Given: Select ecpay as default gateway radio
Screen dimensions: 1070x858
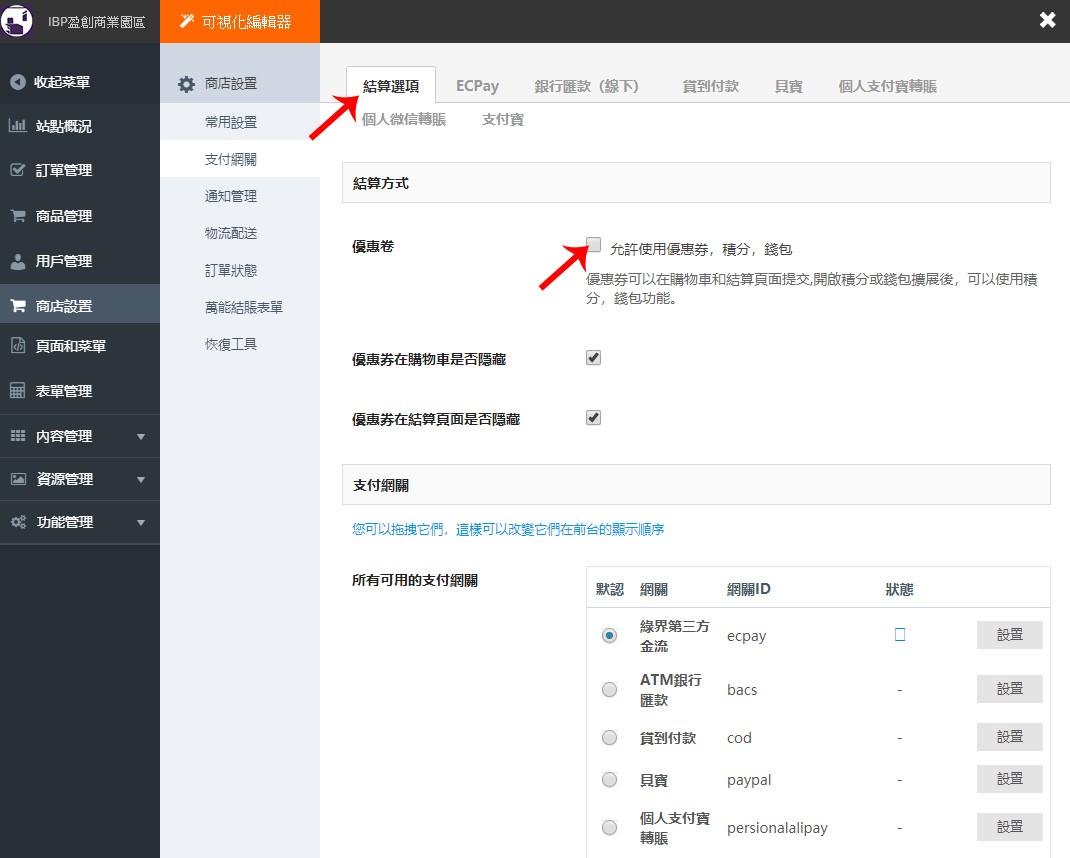Looking at the screenshot, I should point(609,635).
